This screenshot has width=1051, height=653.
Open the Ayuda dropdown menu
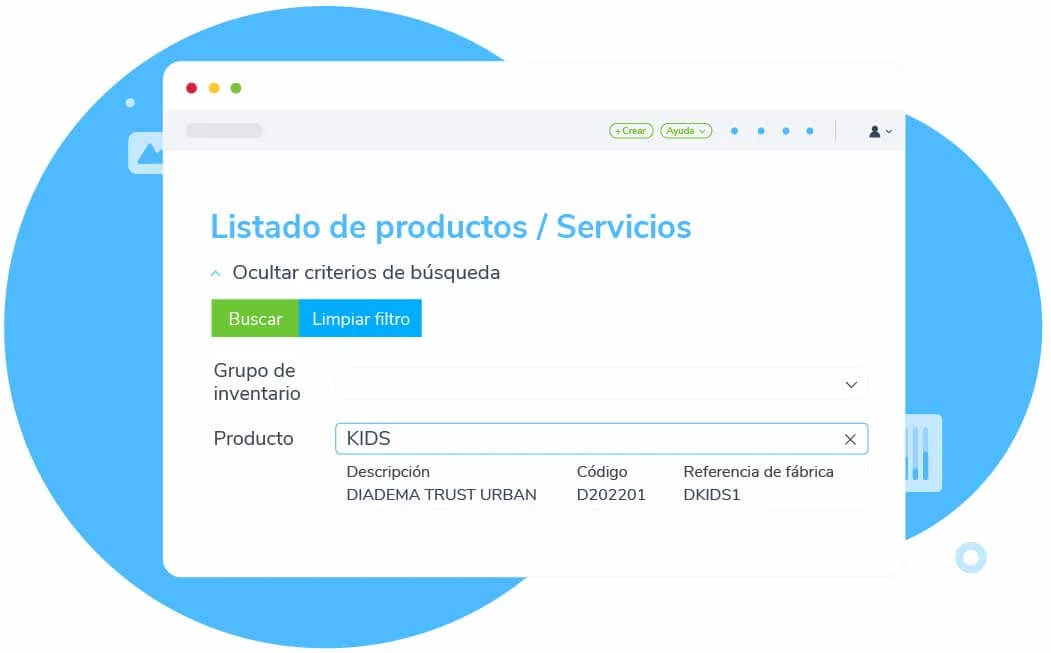click(686, 130)
